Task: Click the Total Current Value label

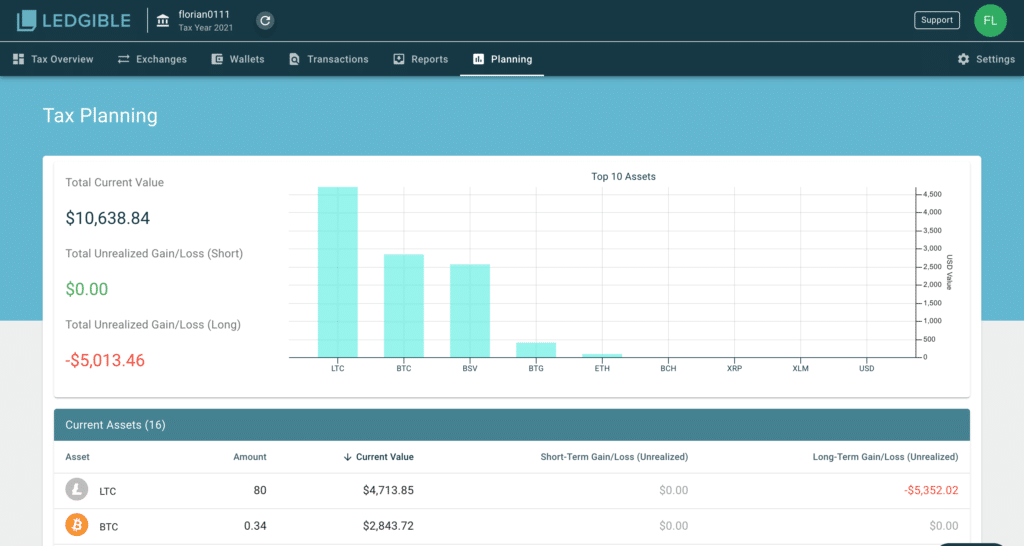Action: coord(114,183)
